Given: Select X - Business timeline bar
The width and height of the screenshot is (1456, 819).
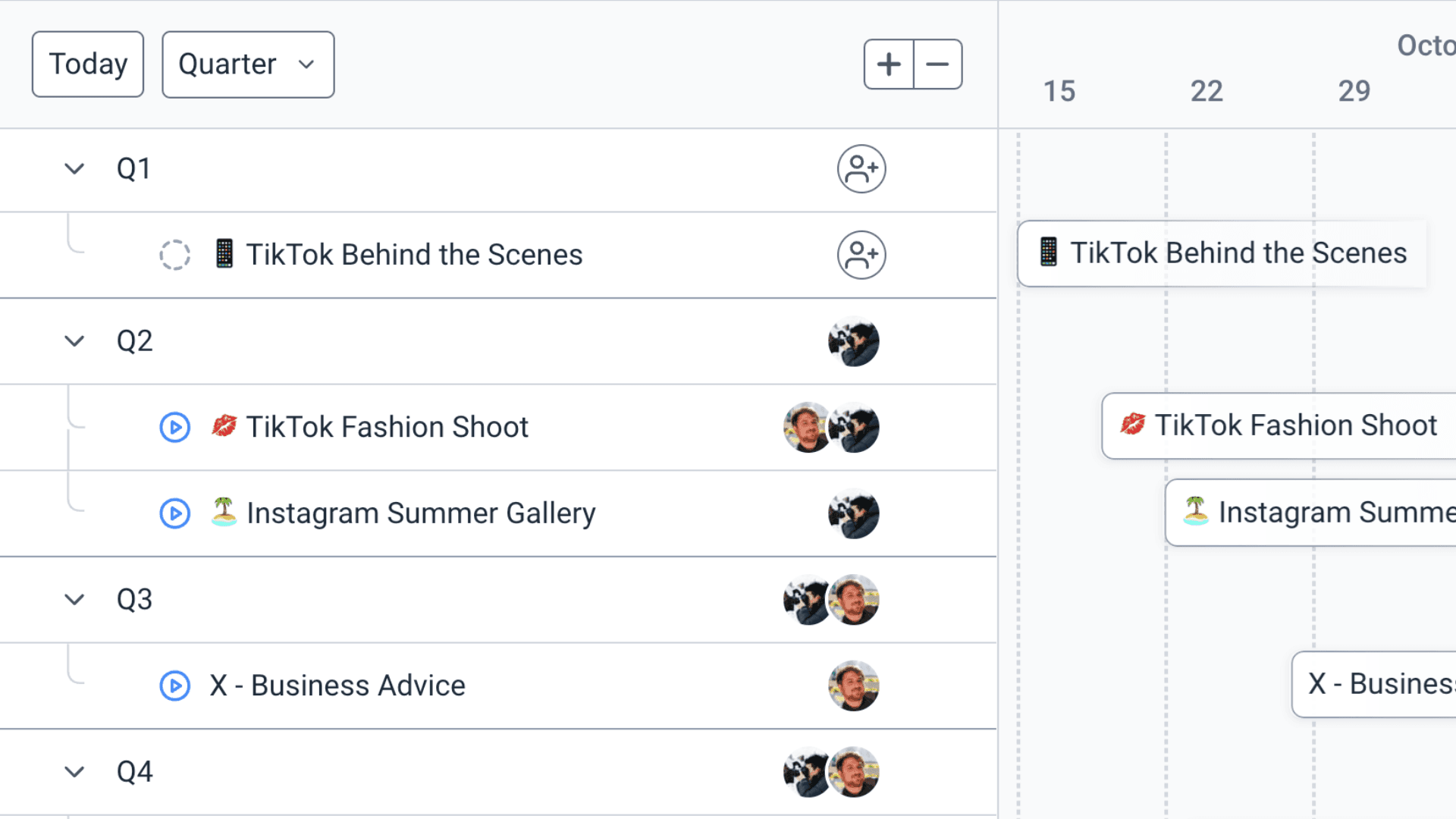Looking at the screenshot, I should tap(1373, 684).
